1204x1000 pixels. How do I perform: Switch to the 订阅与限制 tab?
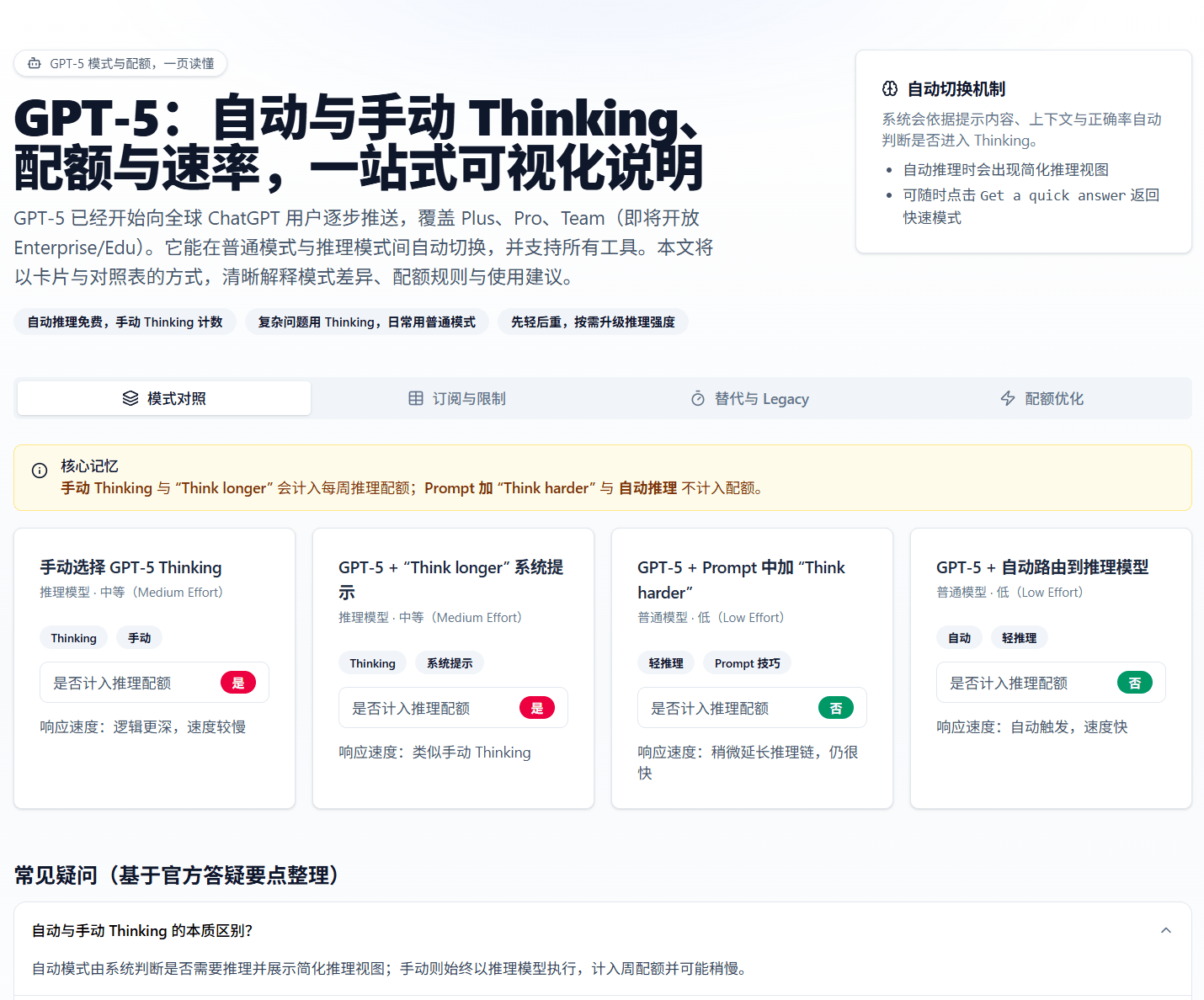pos(457,398)
